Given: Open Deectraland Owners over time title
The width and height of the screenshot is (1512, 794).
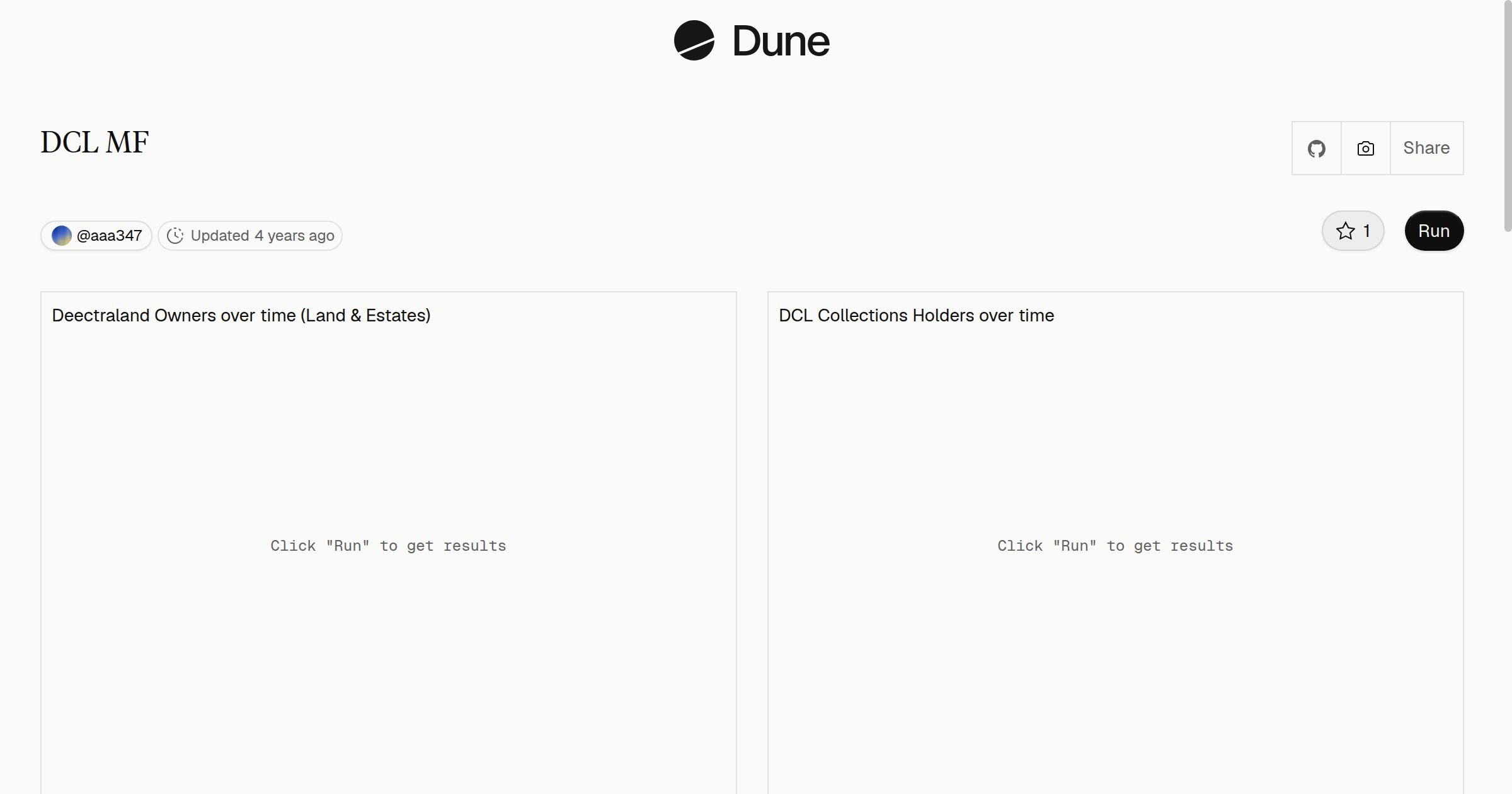Looking at the screenshot, I should click(x=241, y=315).
